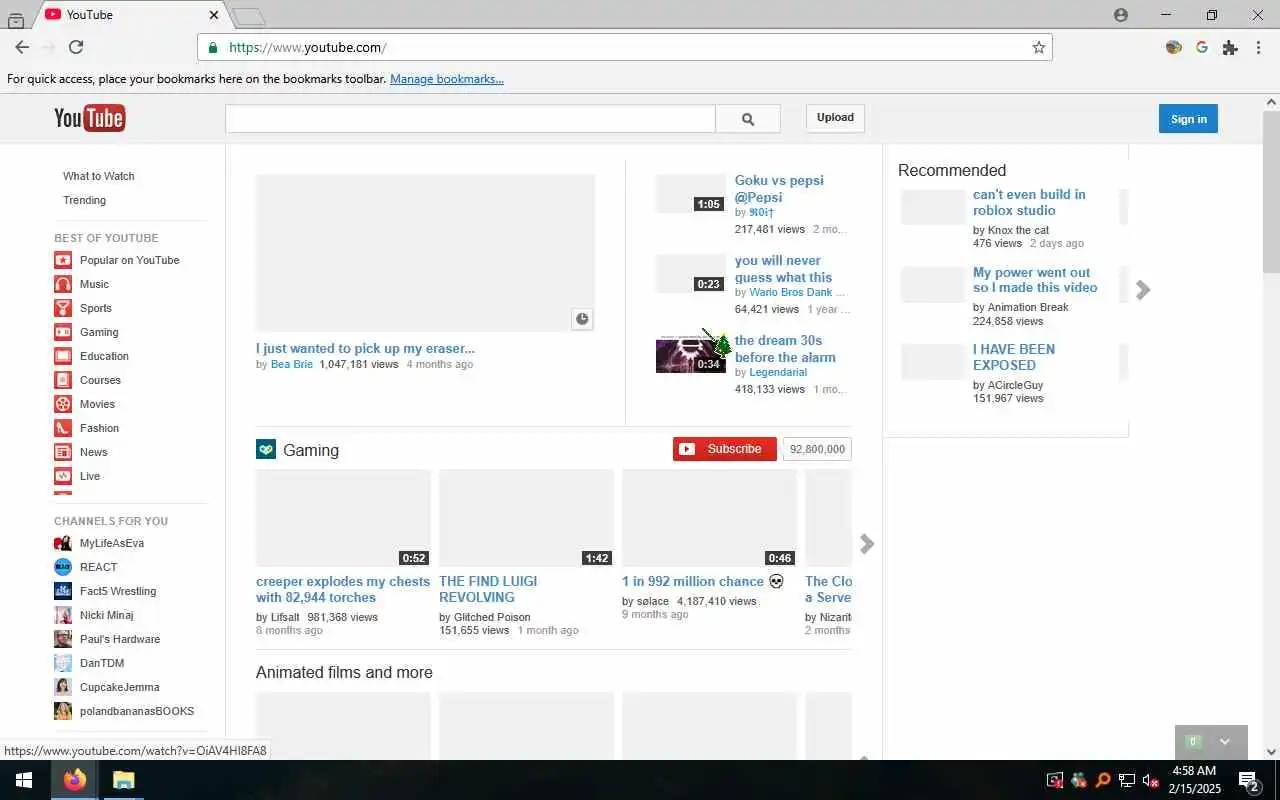
Task: Open 'can't even build in roblox studio'
Action: (1029, 202)
